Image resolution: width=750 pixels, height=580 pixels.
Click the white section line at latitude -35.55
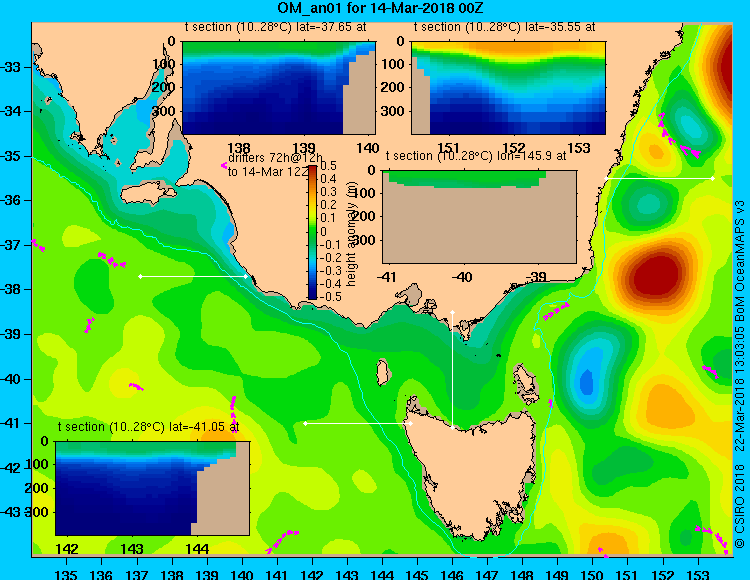660,178
